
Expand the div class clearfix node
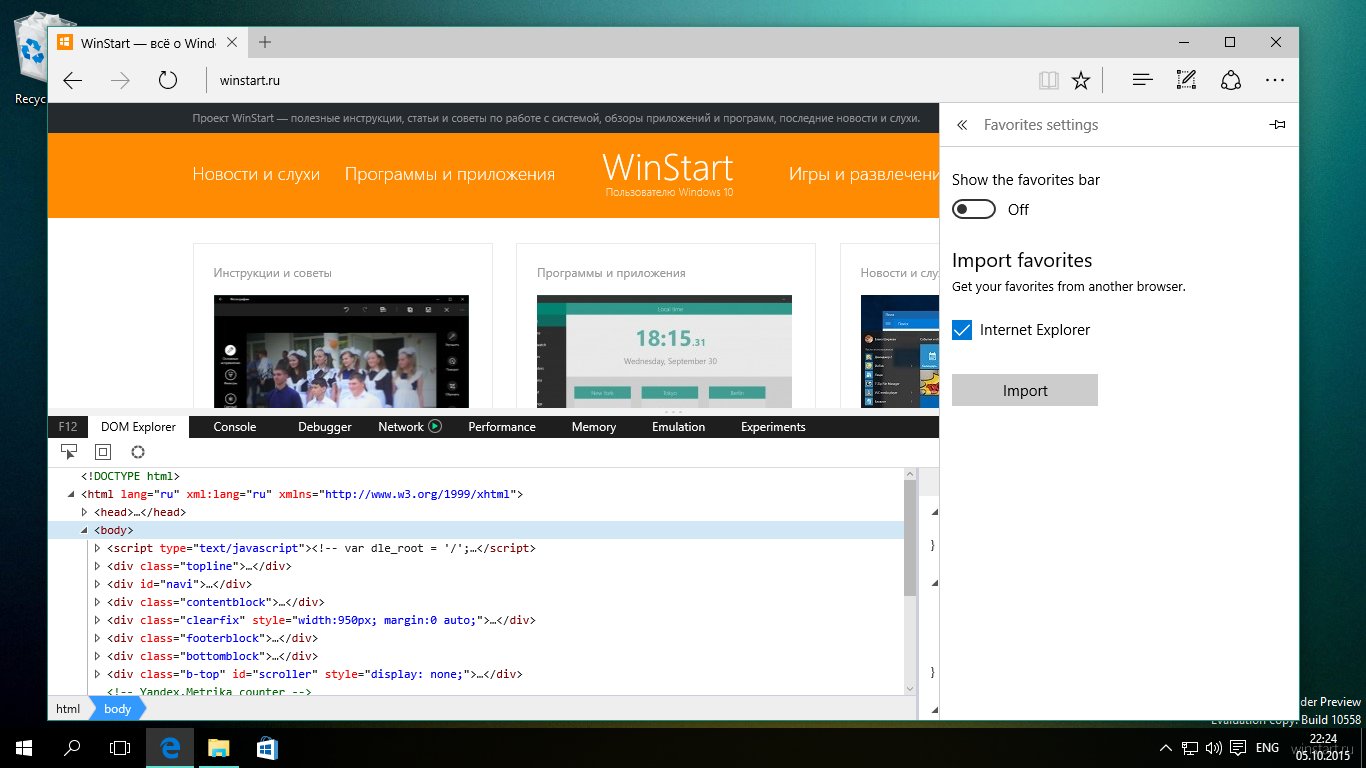point(98,620)
